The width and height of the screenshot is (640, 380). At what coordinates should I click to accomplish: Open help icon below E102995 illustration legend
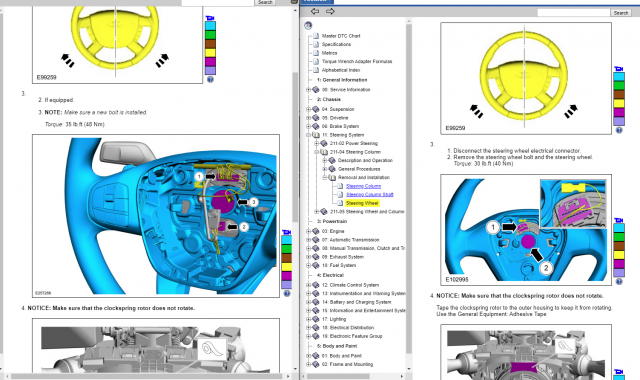coord(619,281)
